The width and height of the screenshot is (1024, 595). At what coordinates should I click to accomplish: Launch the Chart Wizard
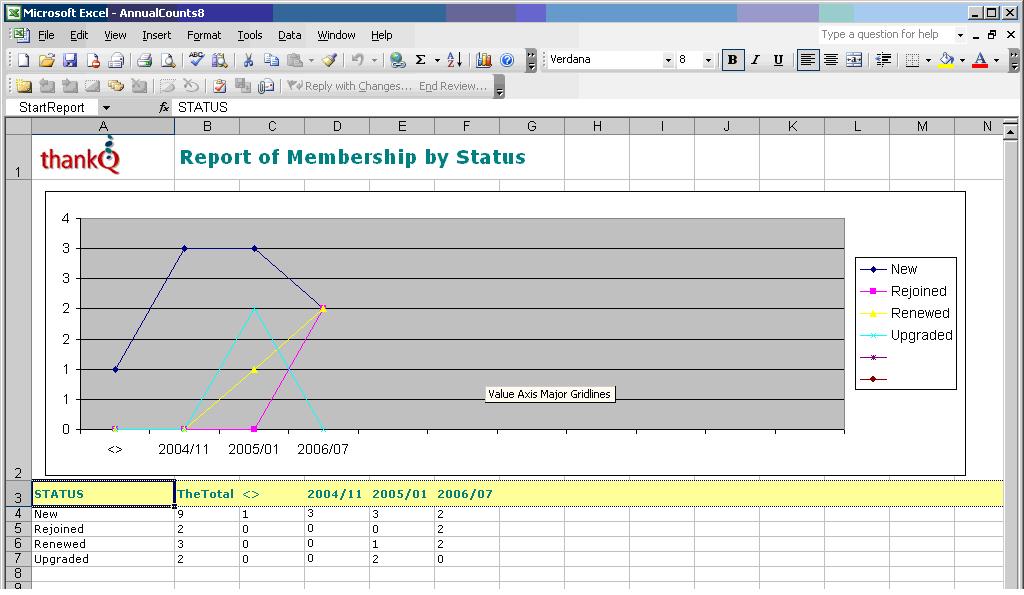[483, 60]
